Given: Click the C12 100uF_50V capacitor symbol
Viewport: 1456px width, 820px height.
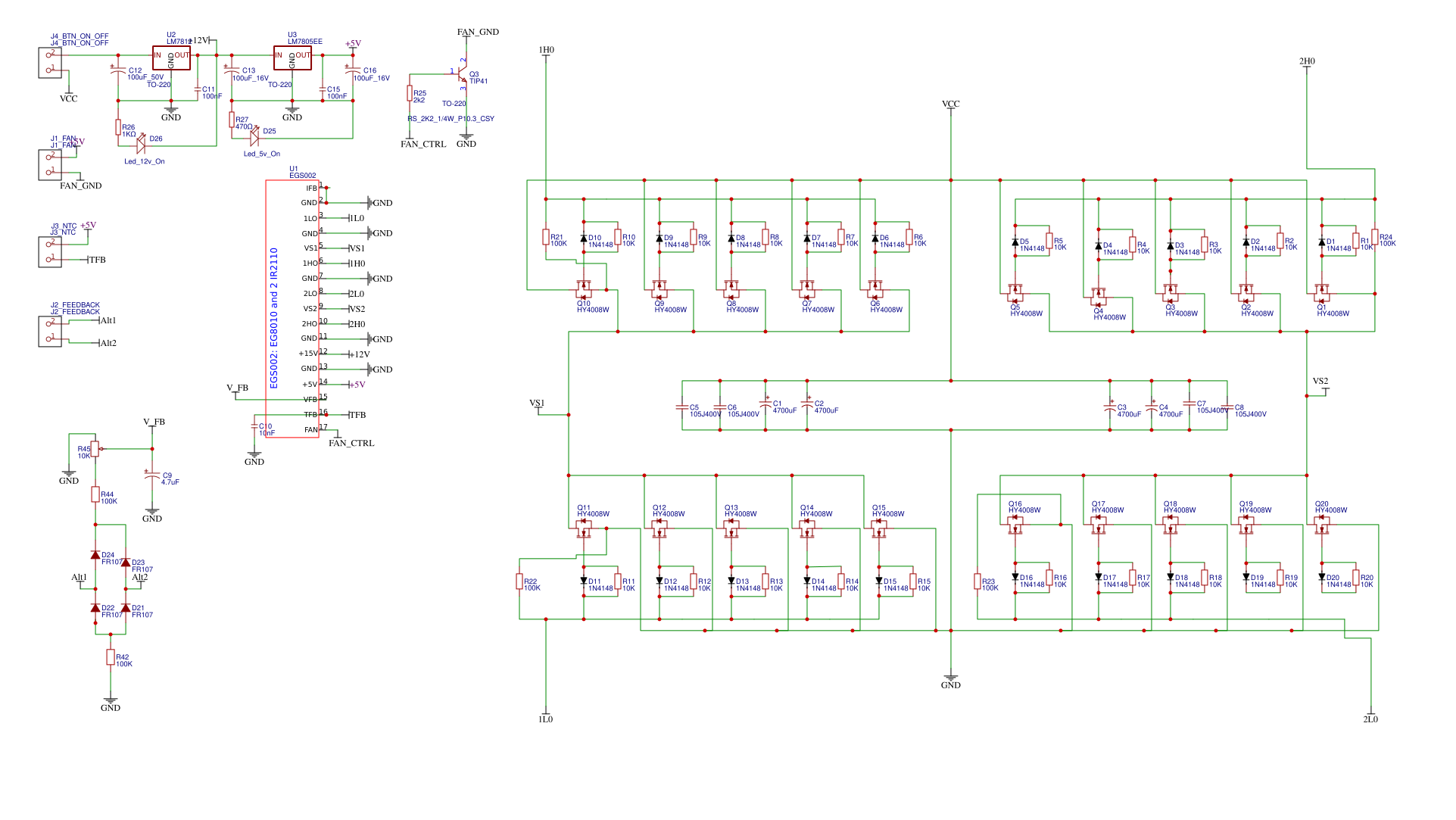Looking at the screenshot, I should coord(118,70).
